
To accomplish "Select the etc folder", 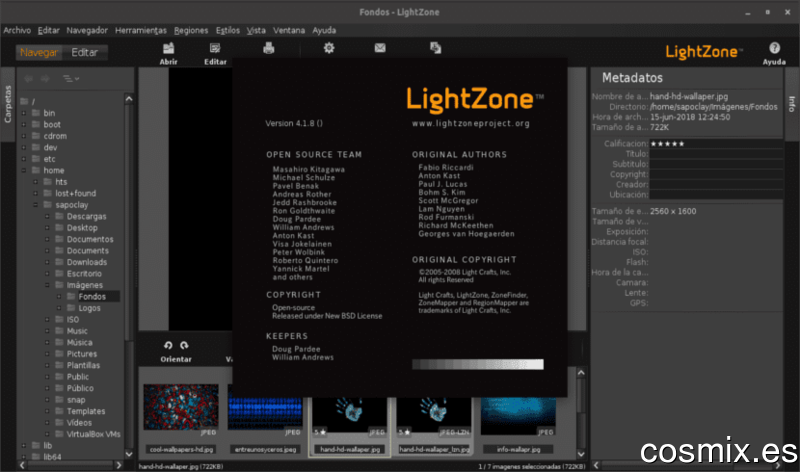I will click(49, 159).
